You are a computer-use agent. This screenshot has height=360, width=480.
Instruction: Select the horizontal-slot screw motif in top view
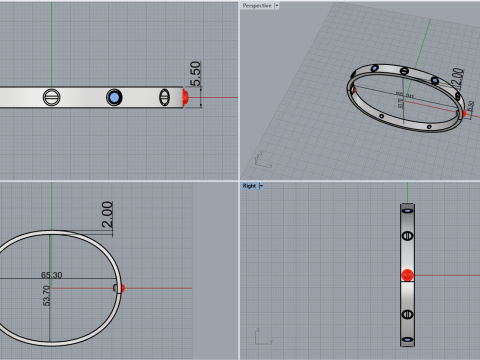click(x=52, y=97)
